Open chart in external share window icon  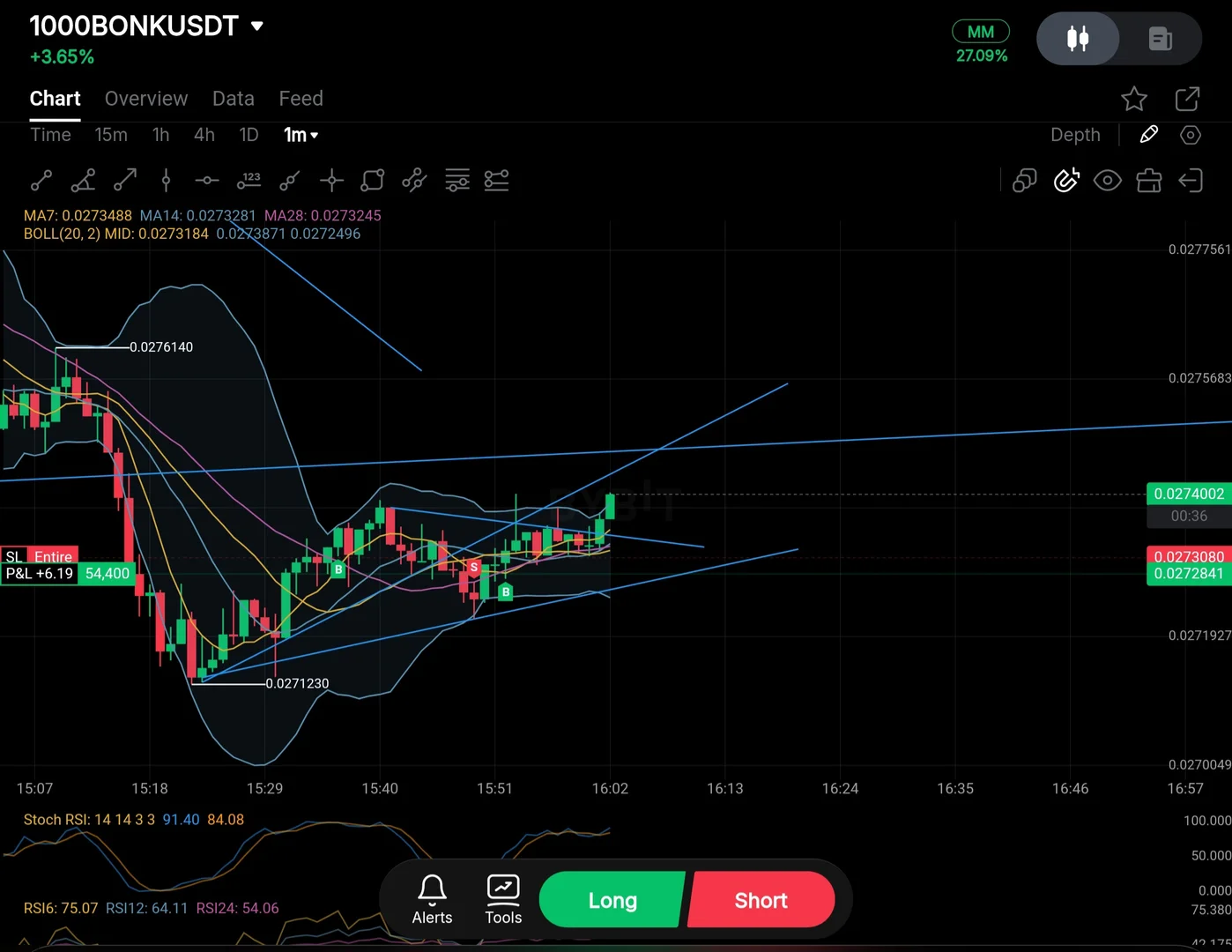point(1187,99)
